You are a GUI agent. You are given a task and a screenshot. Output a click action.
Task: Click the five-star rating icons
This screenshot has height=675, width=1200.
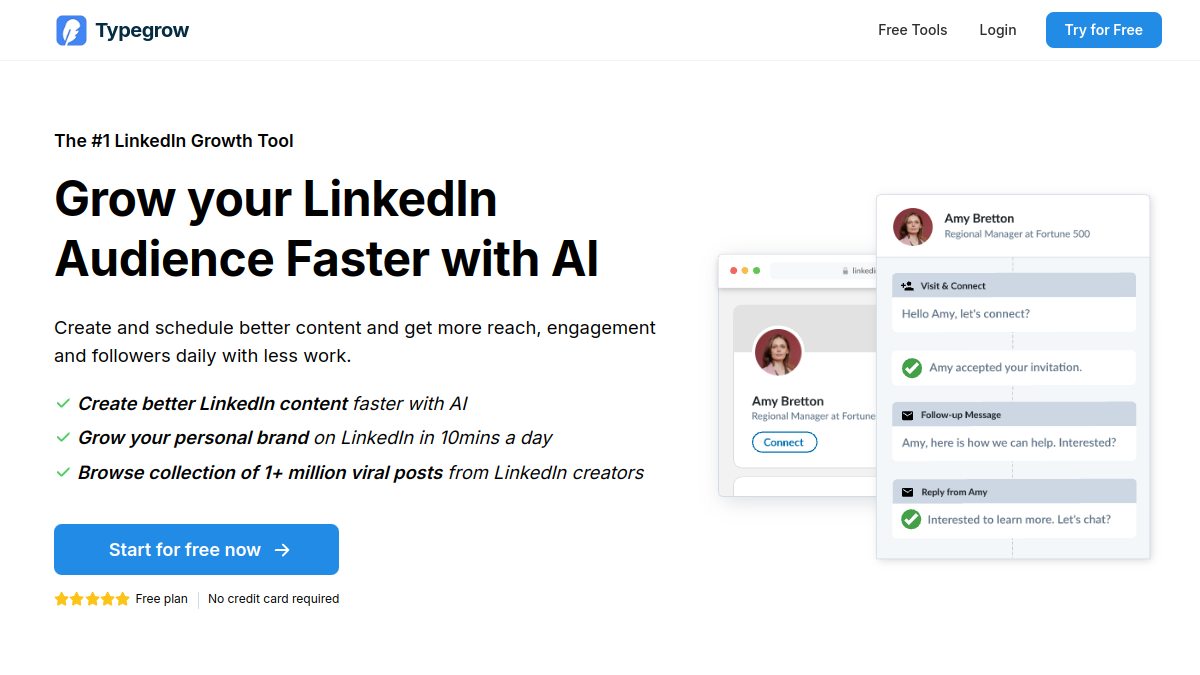coord(92,599)
